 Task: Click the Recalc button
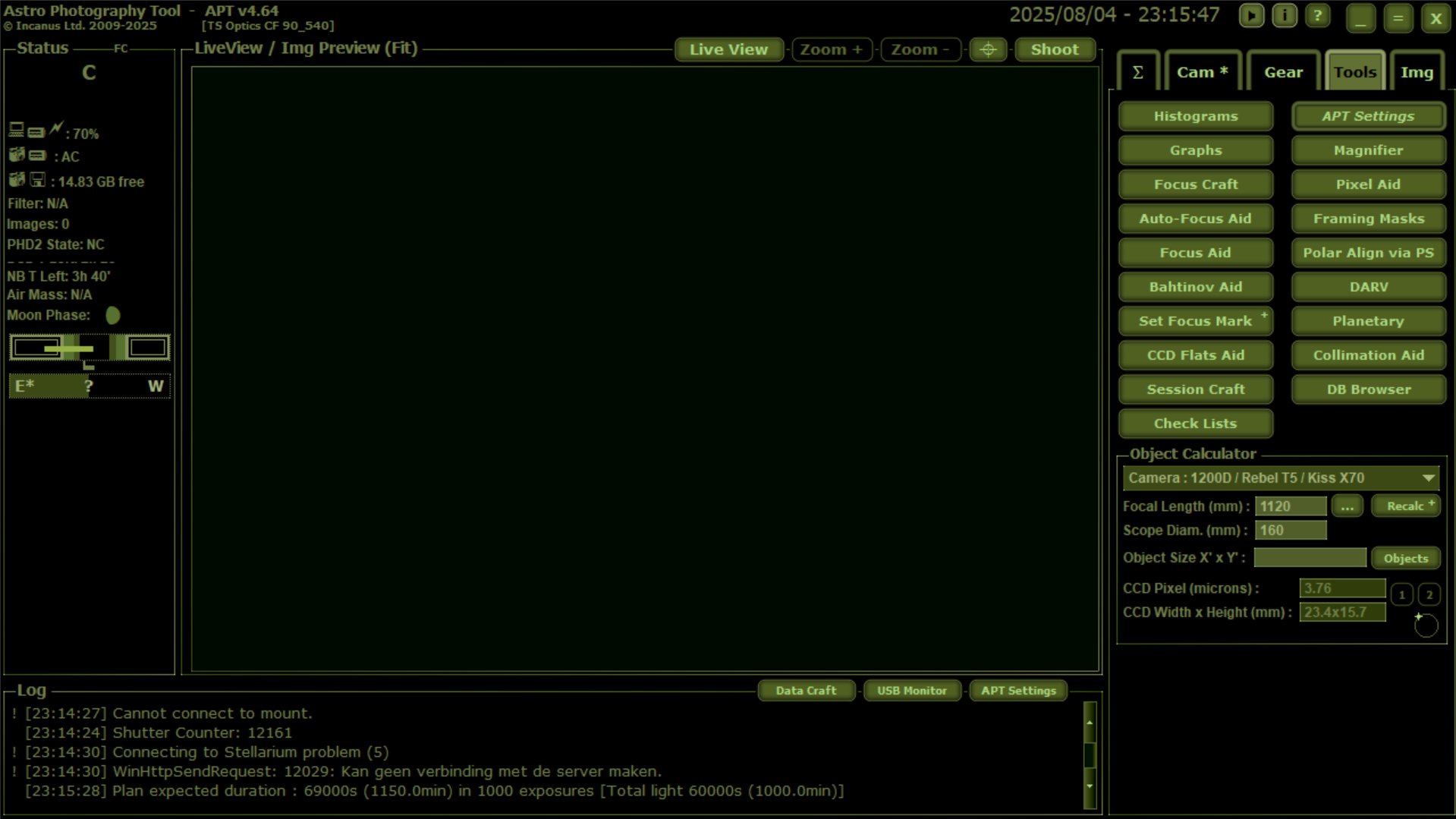tap(1406, 506)
